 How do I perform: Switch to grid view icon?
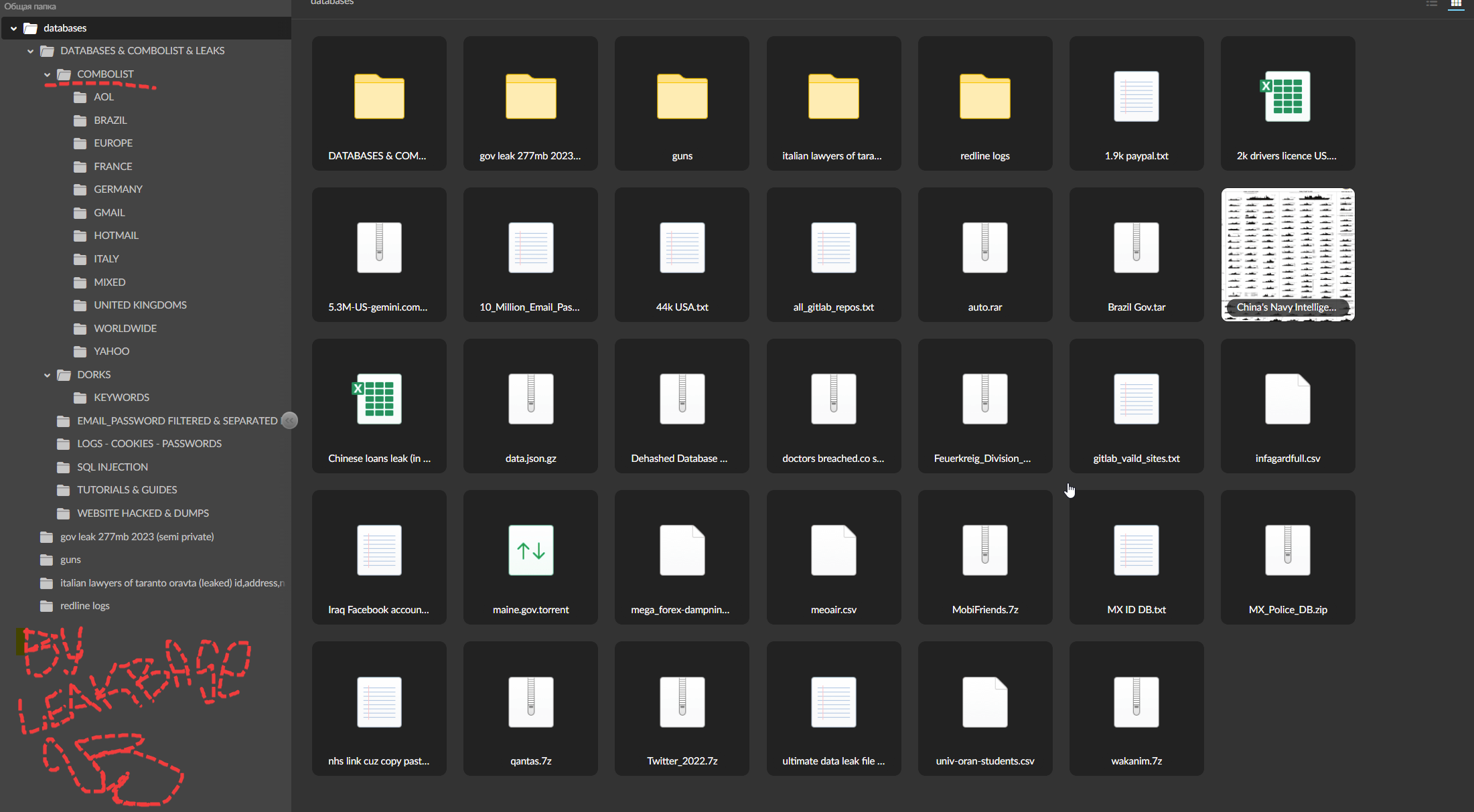(x=1456, y=3)
